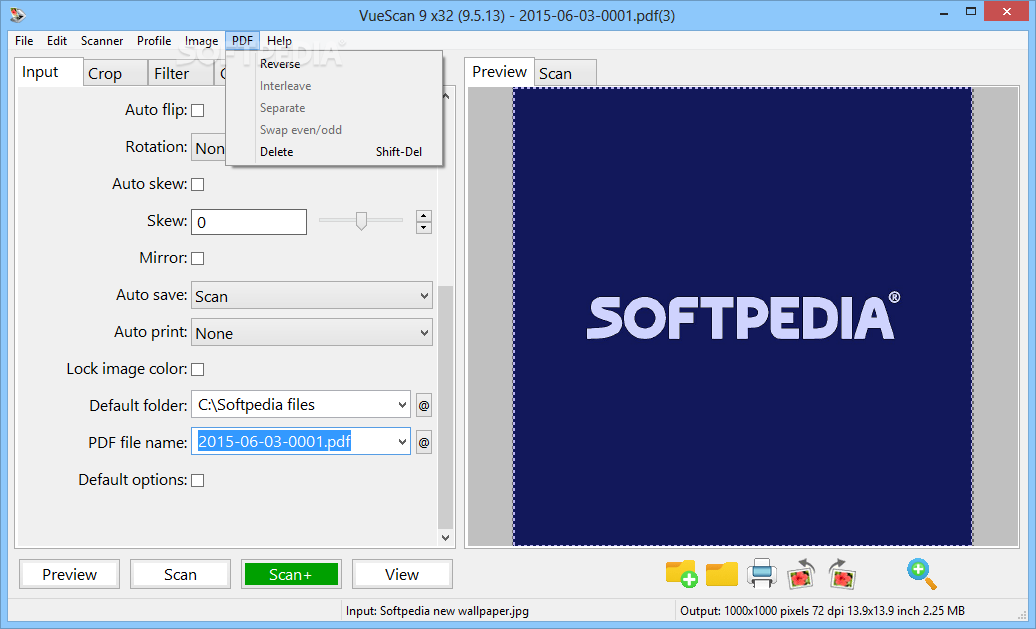Switch to the Crop tab

click(116, 73)
